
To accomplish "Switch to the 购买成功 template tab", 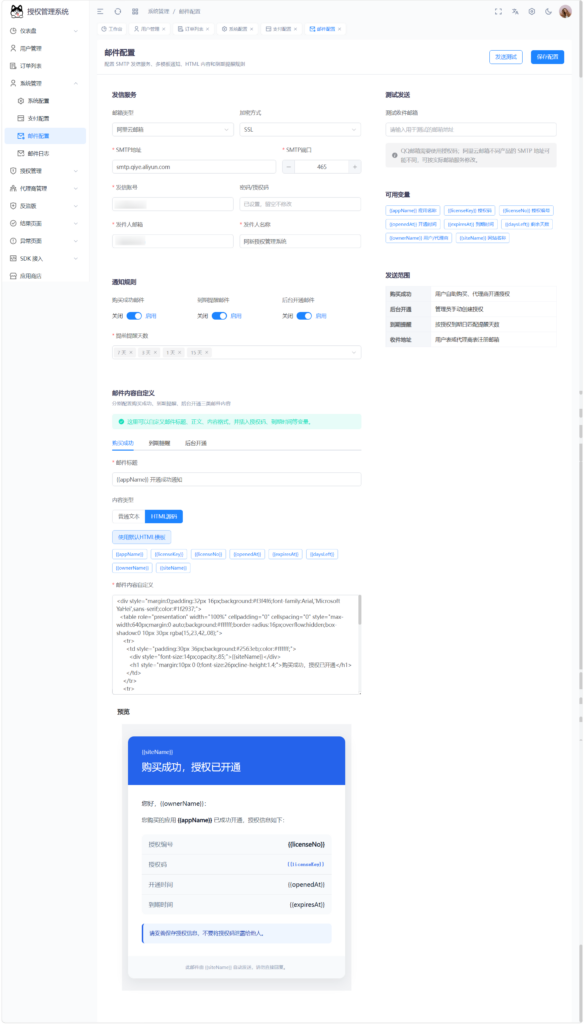I will click(123, 443).
